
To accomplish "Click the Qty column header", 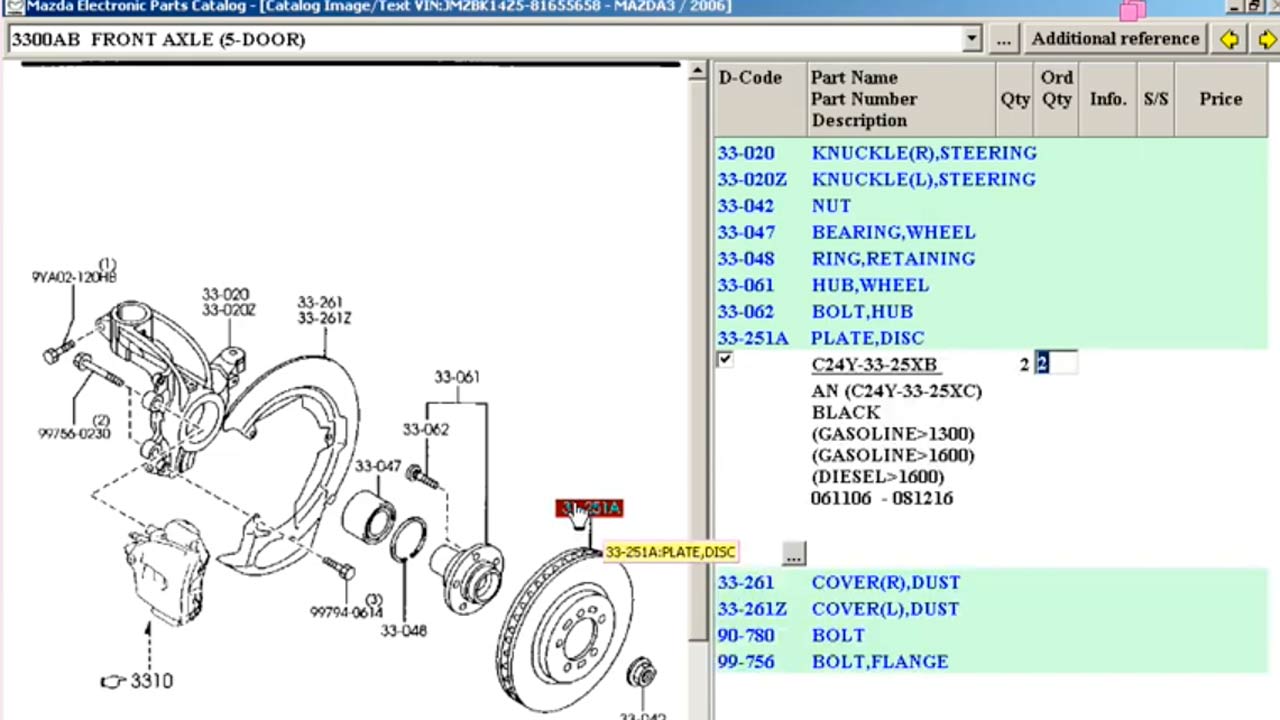I will 1015,99.
